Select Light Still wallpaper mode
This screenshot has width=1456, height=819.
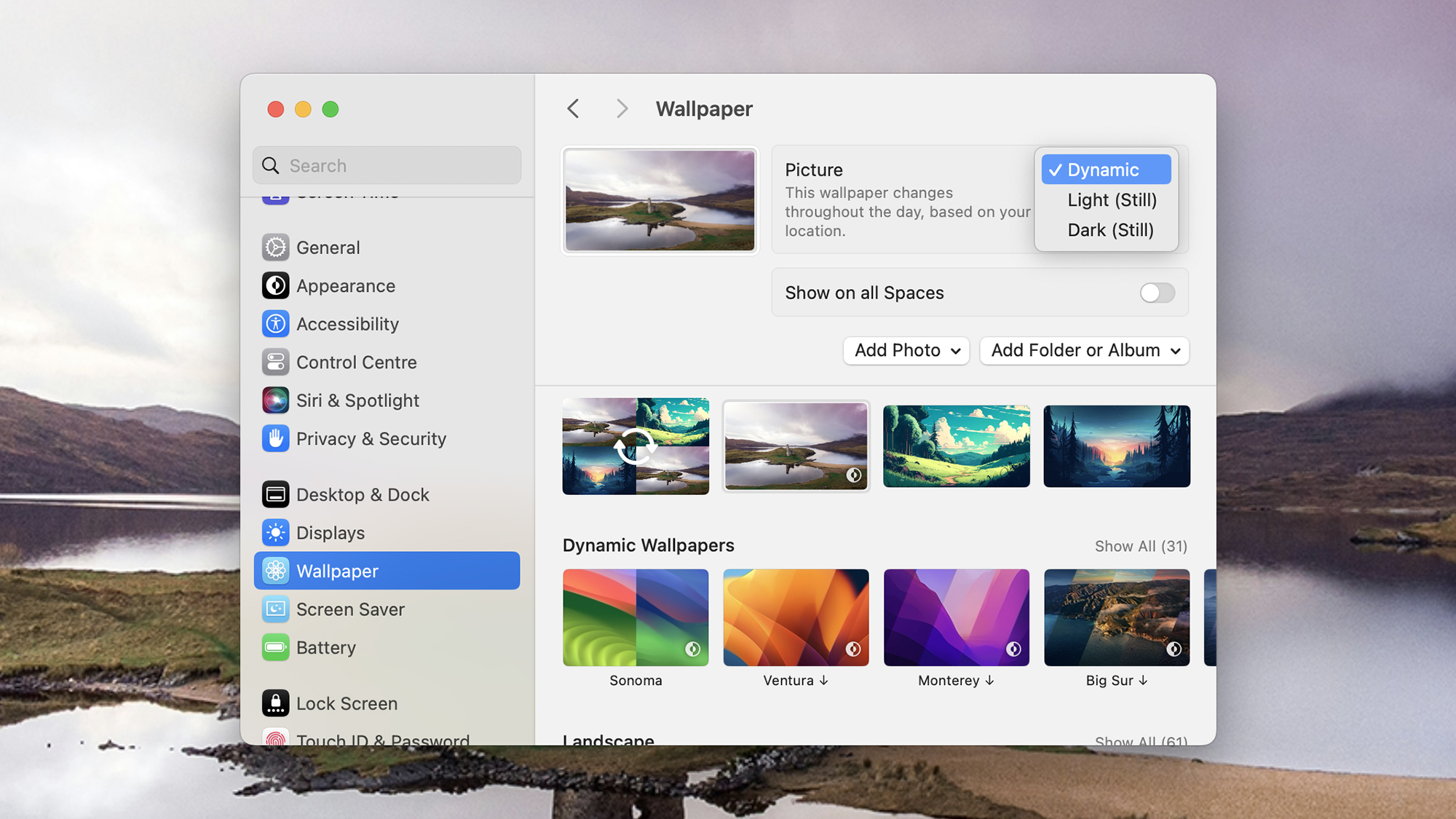tap(1108, 199)
